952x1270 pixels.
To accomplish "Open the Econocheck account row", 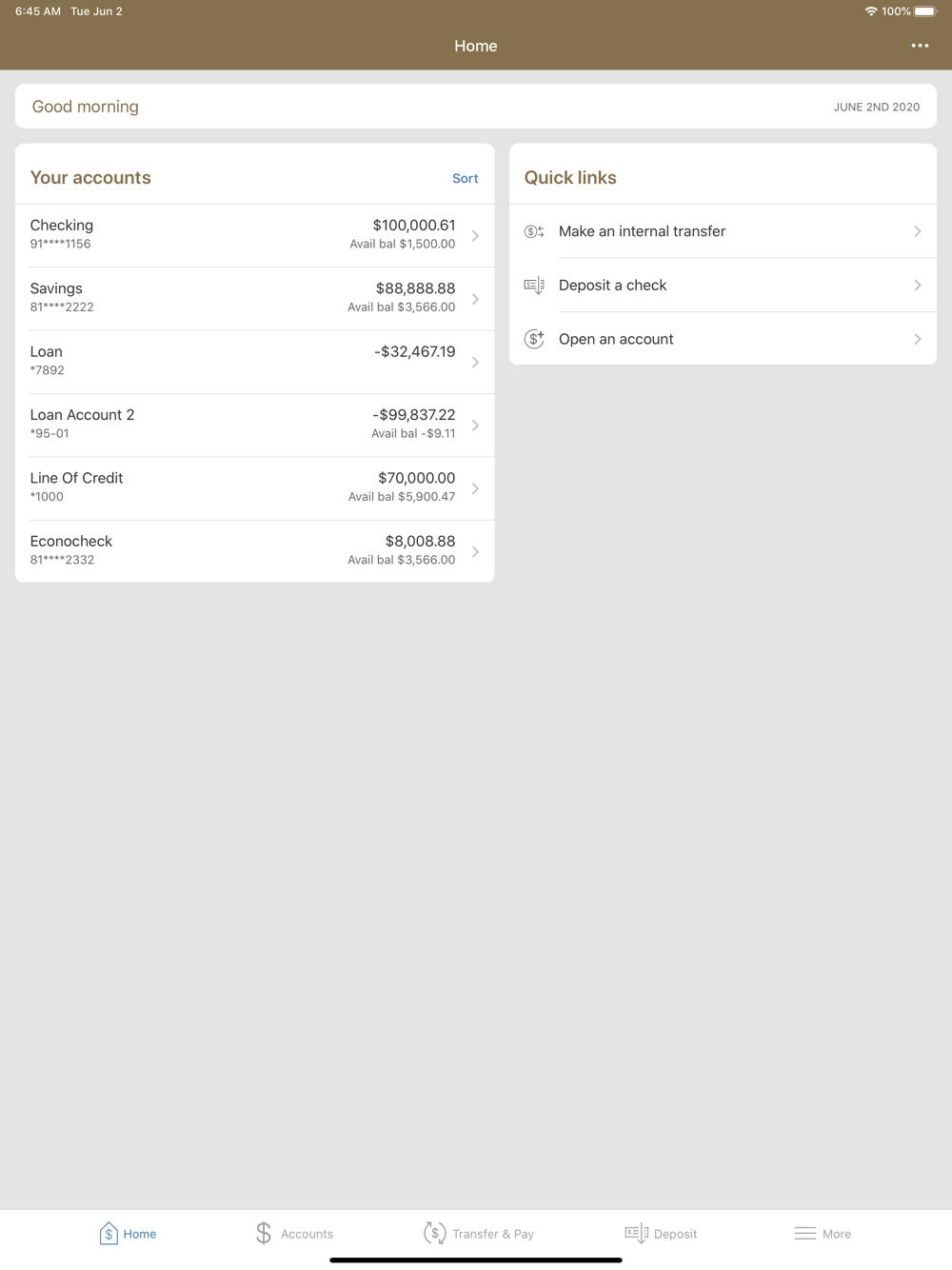I will tap(255, 551).
